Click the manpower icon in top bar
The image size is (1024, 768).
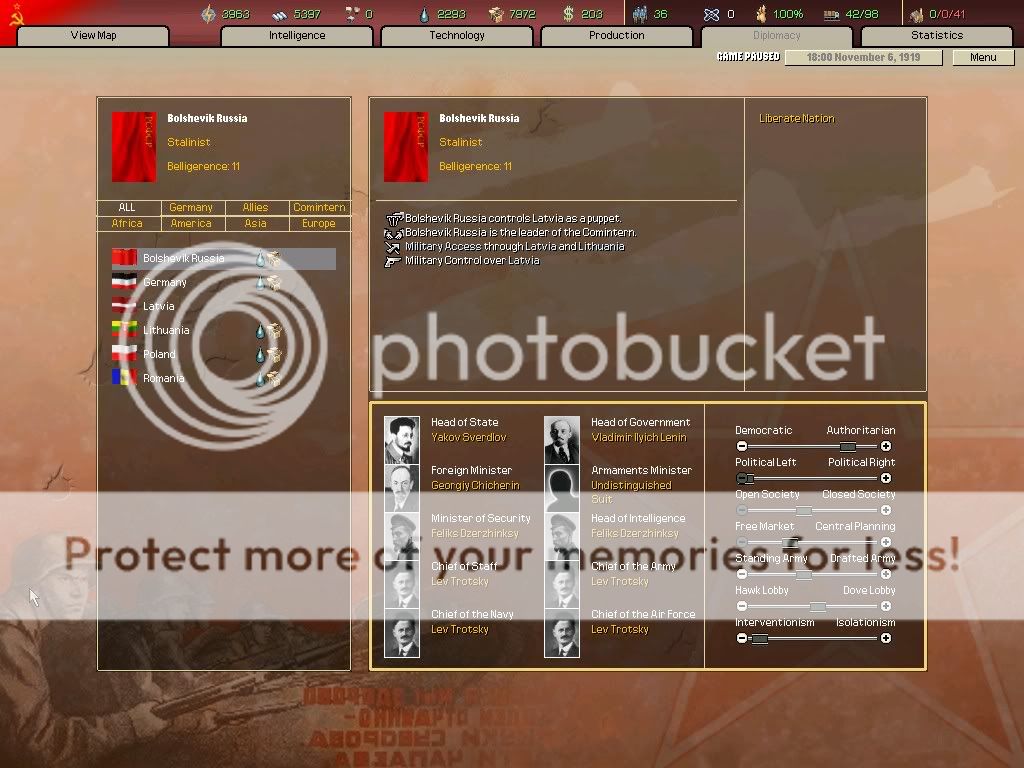(640, 14)
